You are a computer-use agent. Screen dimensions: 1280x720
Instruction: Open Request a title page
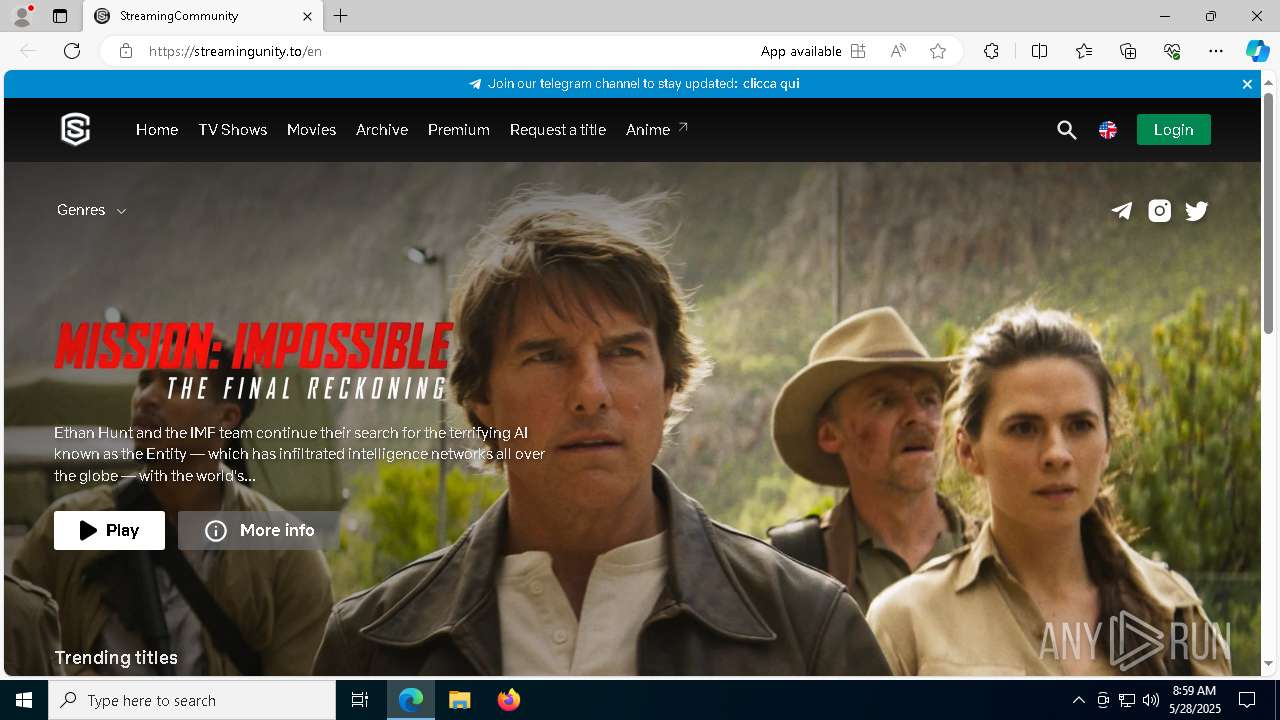tap(558, 130)
